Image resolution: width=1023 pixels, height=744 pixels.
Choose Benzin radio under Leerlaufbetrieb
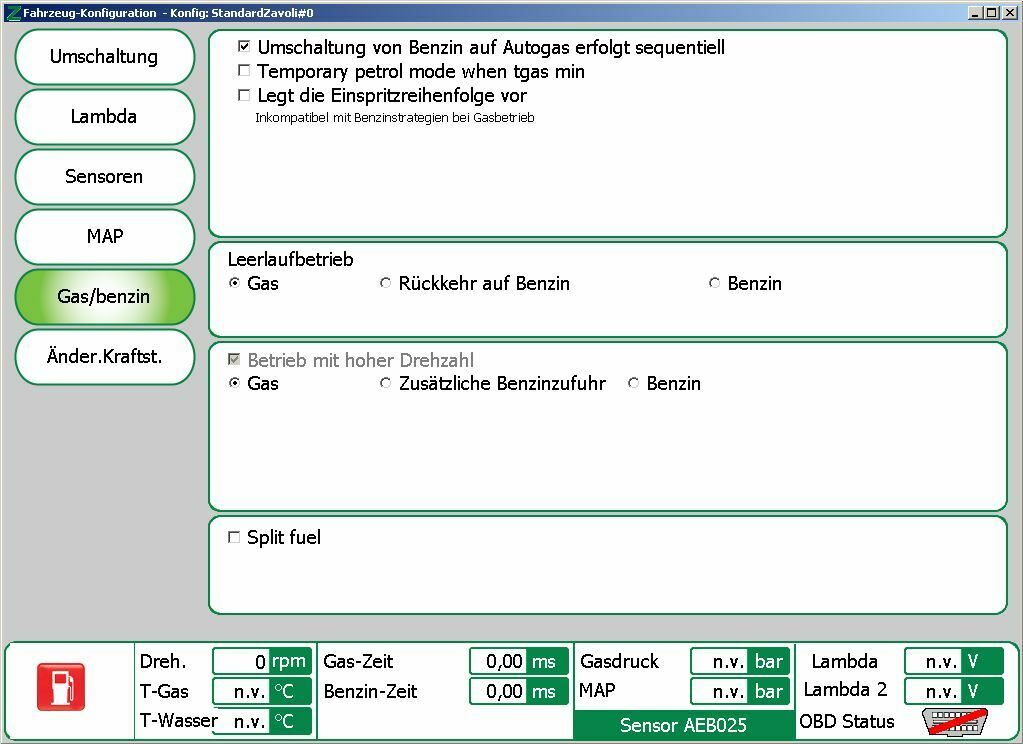(x=714, y=284)
